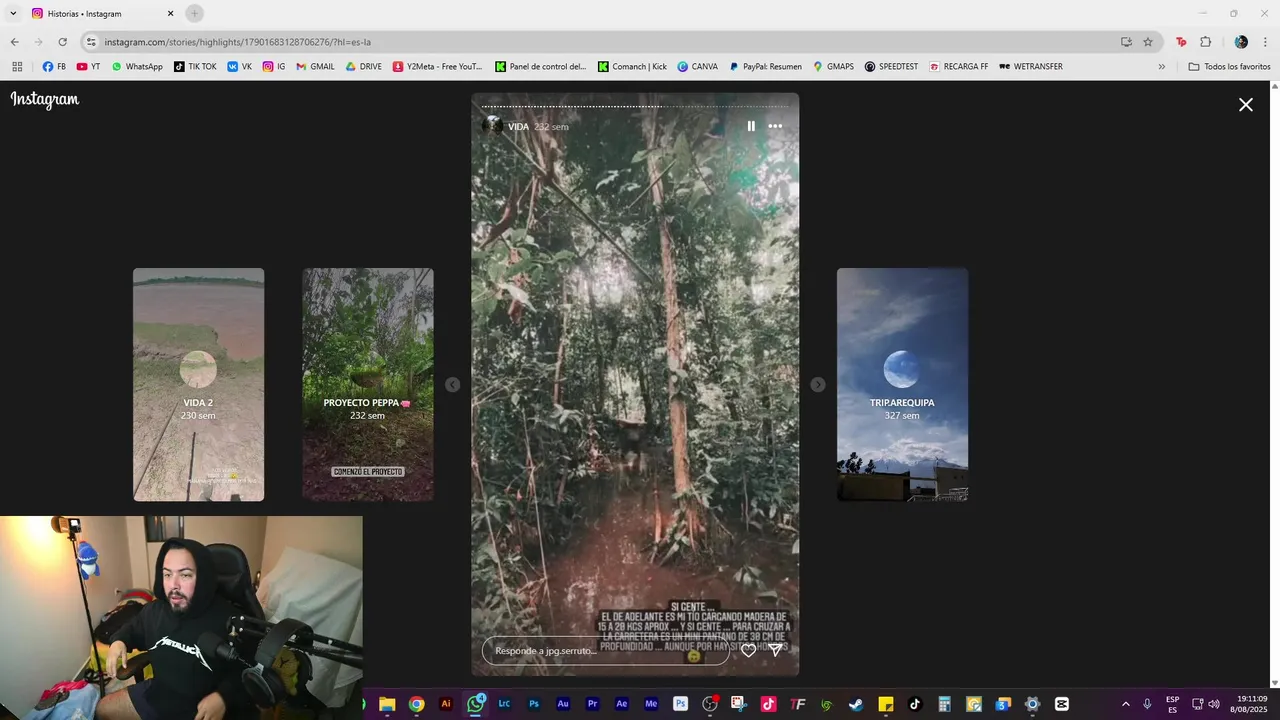This screenshot has width=1280, height=720.
Task: Open the WhatsApp bookmark
Action: click(137, 67)
